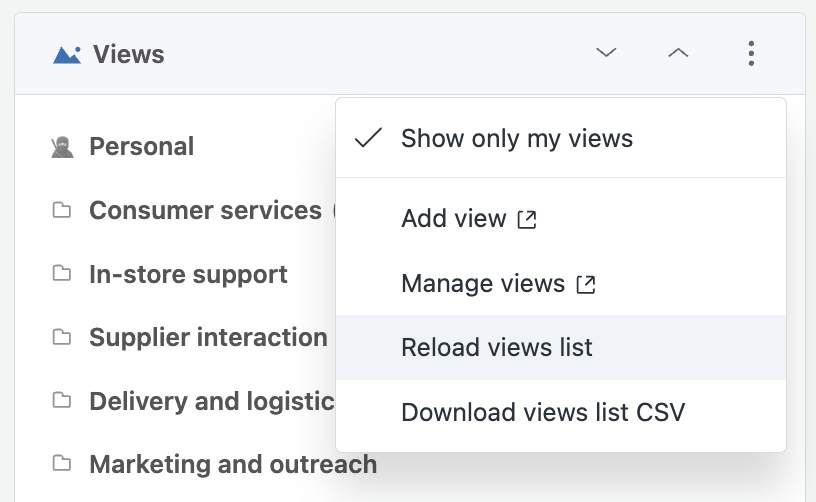Click the Supplier interaction folder icon

click(x=62, y=337)
